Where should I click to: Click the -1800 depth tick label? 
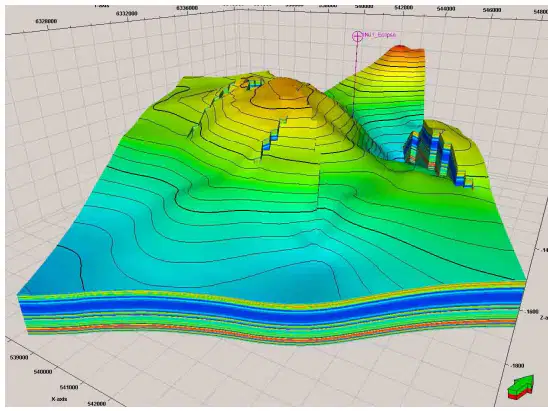pyautogui.click(x=517, y=366)
